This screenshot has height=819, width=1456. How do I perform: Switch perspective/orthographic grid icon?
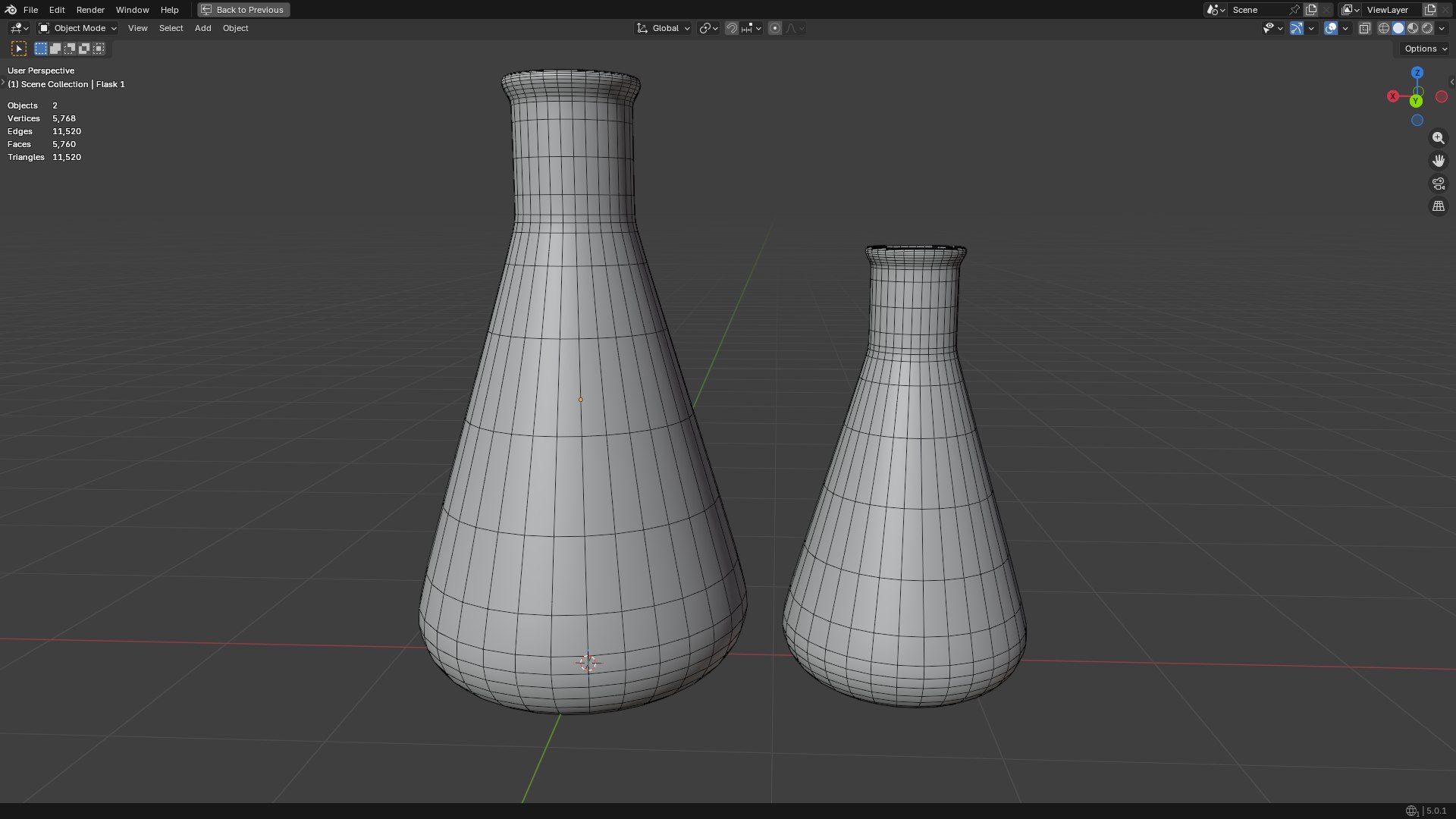click(1438, 206)
